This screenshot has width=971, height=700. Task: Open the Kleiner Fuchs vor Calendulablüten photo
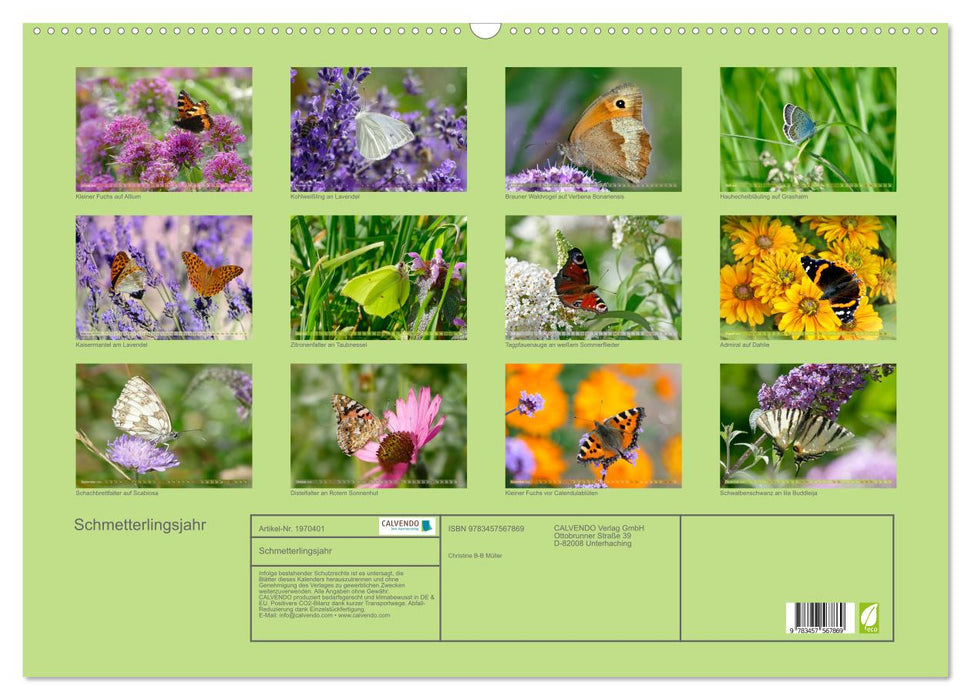coord(593,425)
